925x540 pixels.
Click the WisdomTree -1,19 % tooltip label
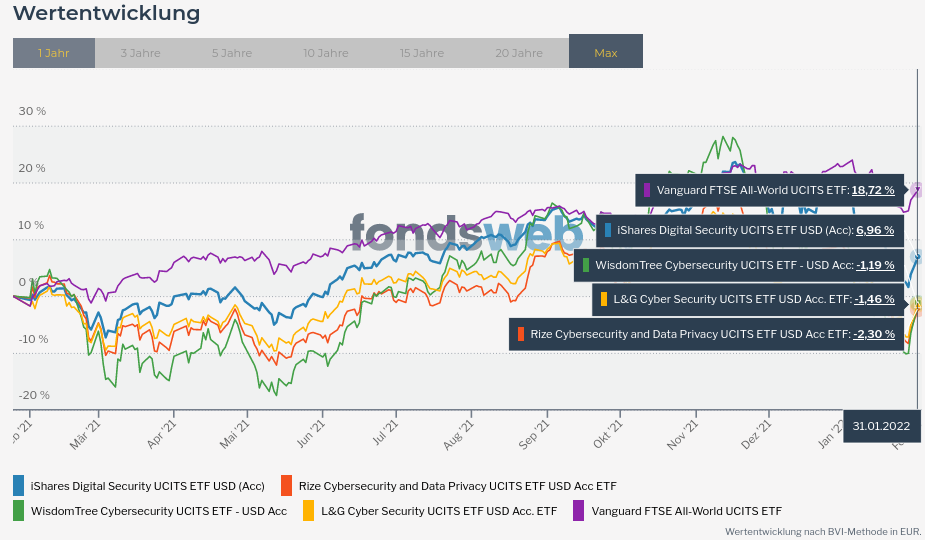pyautogui.click(x=718, y=265)
